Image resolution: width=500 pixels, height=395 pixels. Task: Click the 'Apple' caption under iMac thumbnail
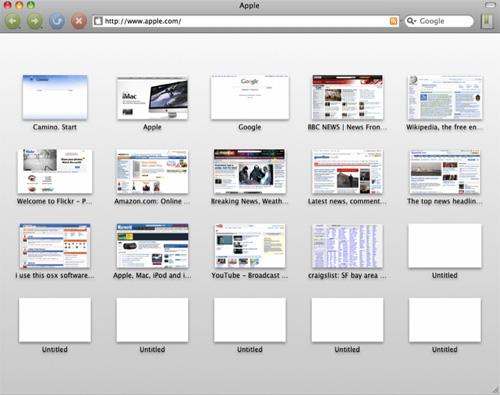pyautogui.click(x=152, y=127)
